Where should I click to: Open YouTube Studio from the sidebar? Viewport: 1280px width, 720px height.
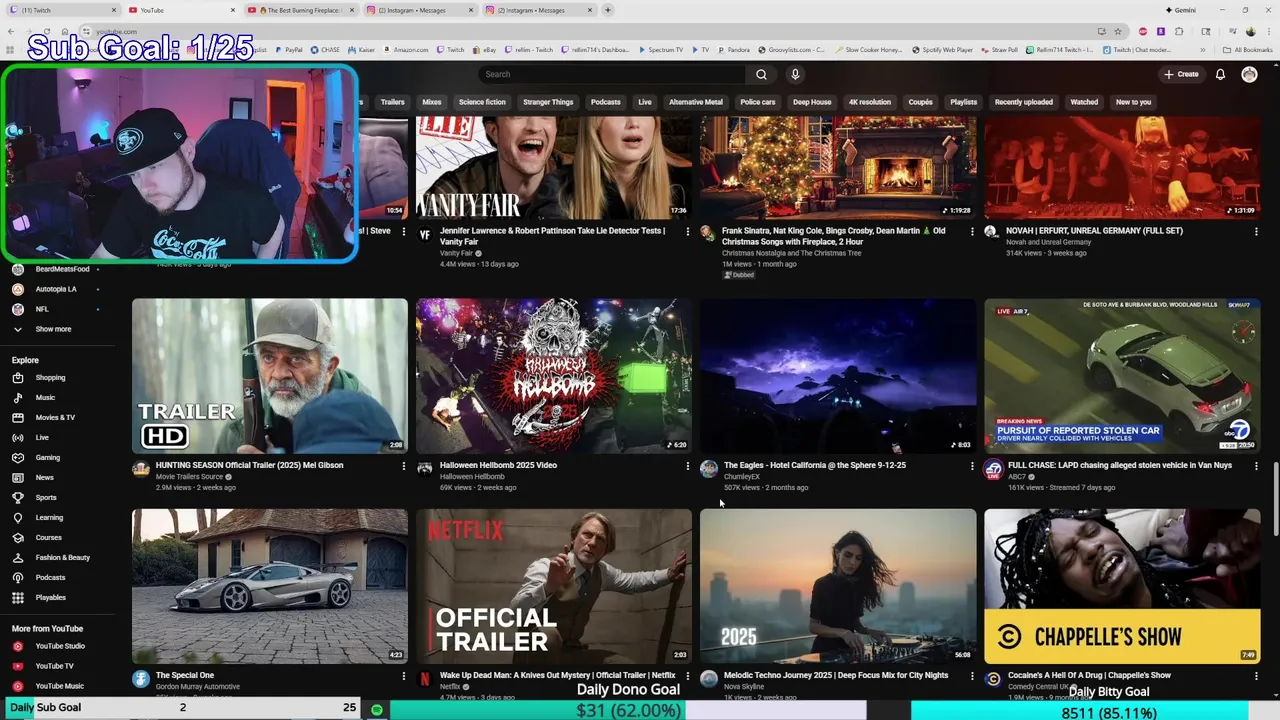tap(60, 646)
